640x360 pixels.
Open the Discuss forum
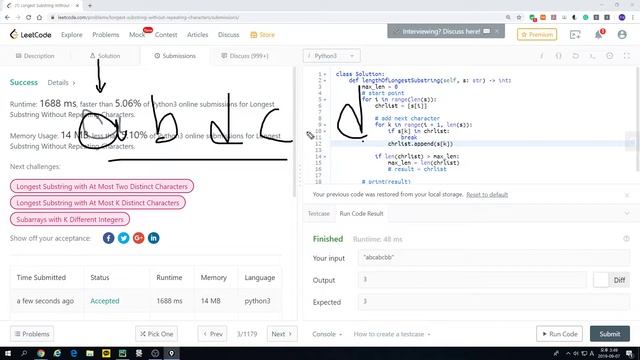click(229, 35)
